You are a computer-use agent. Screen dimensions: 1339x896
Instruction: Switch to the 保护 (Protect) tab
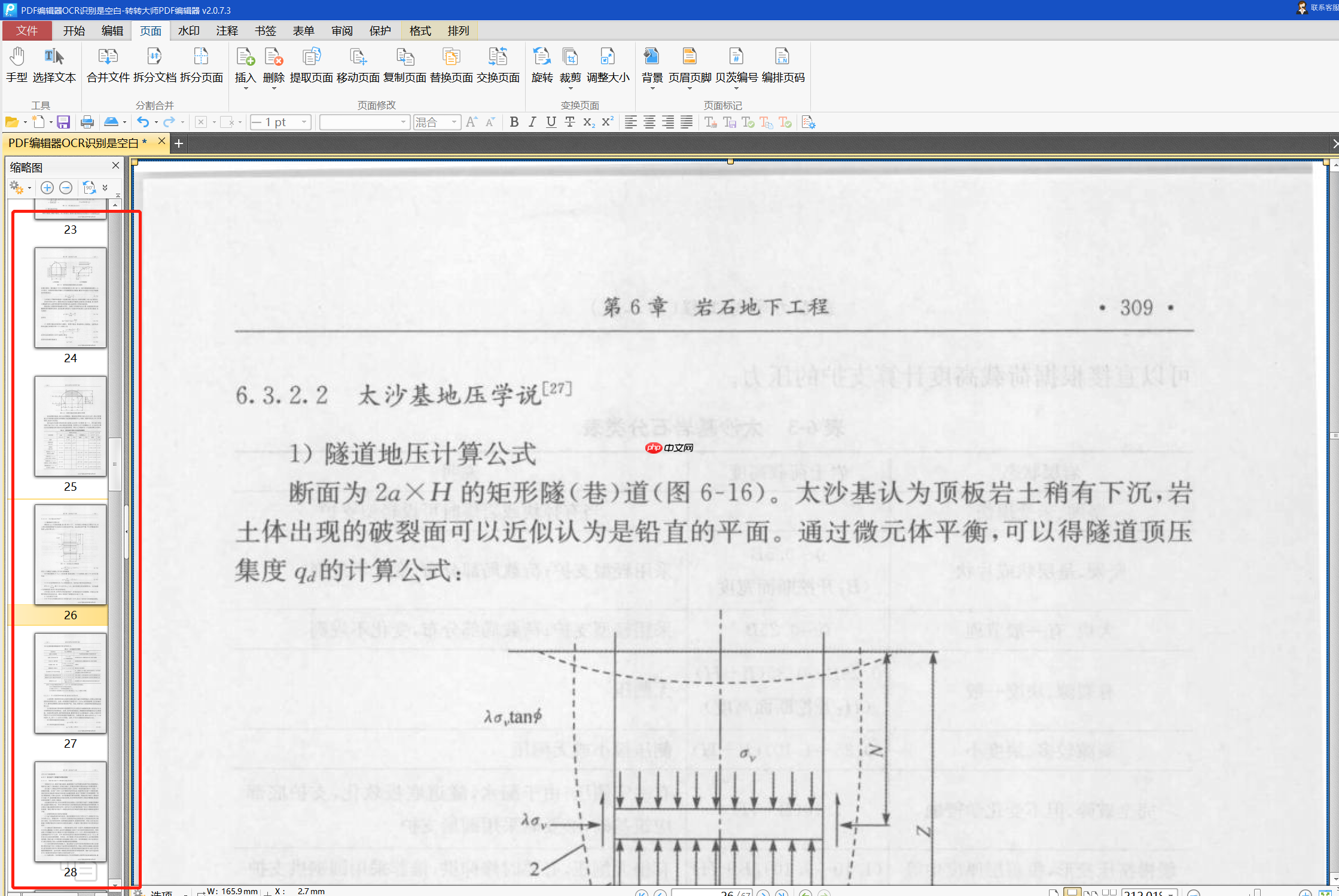click(380, 30)
